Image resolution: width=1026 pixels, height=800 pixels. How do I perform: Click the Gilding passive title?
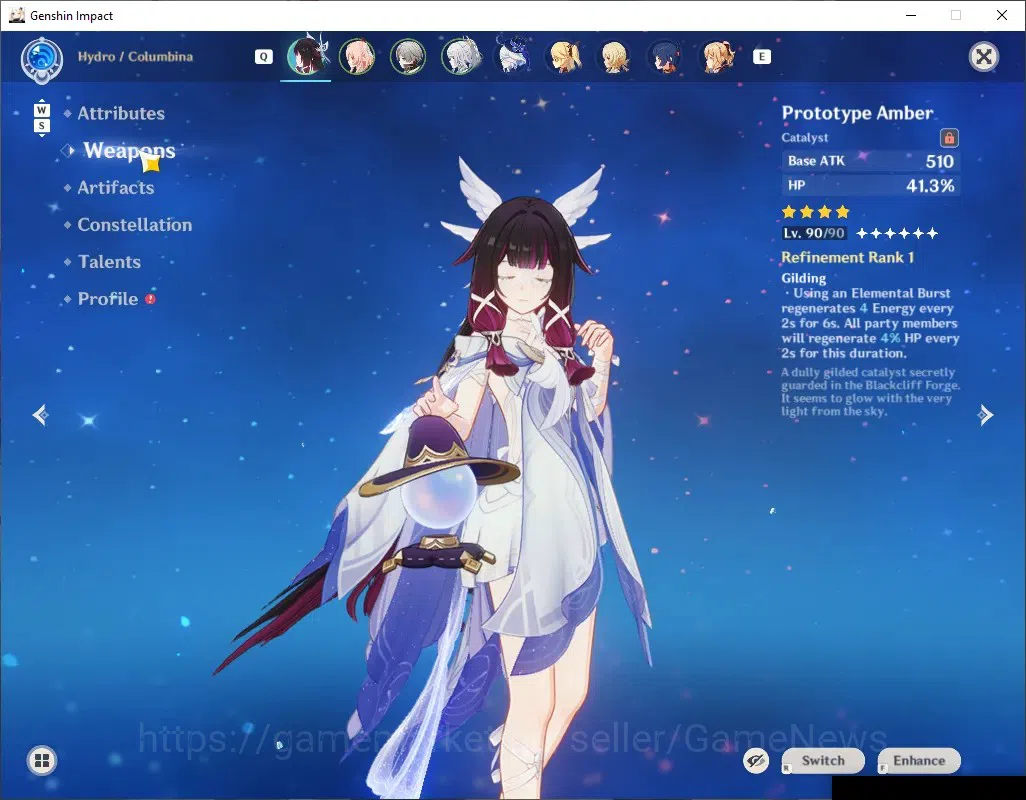pyautogui.click(x=804, y=278)
